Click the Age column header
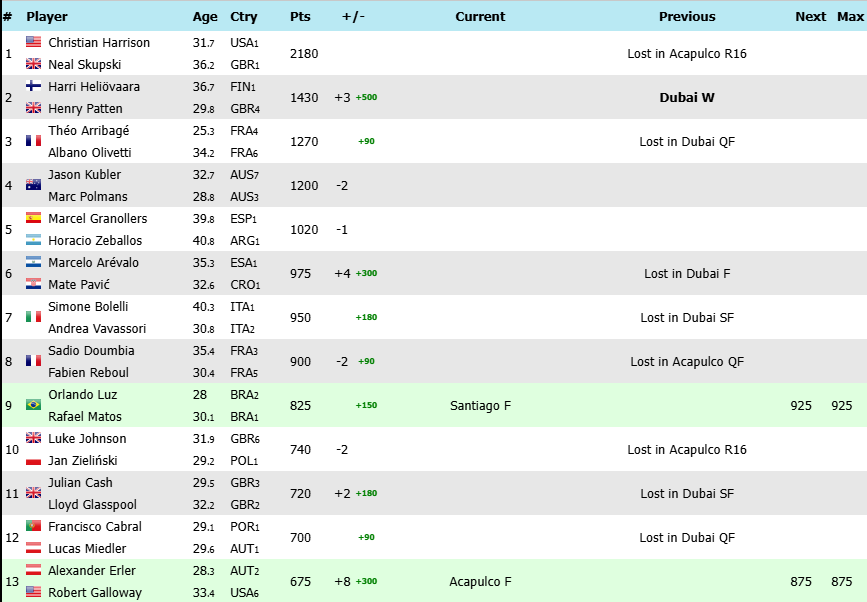867x602 pixels. (204, 17)
